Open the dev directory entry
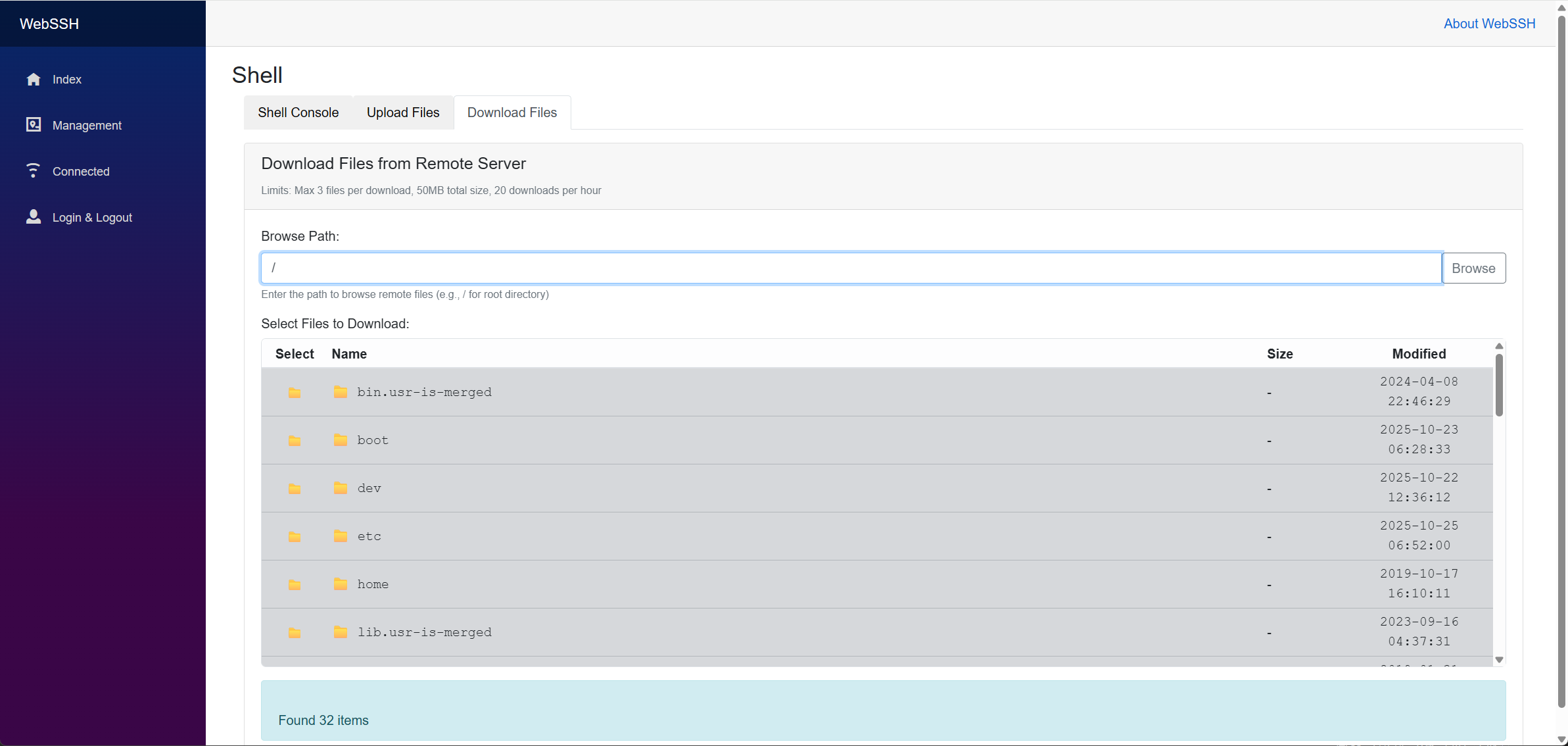 click(x=369, y=488)
